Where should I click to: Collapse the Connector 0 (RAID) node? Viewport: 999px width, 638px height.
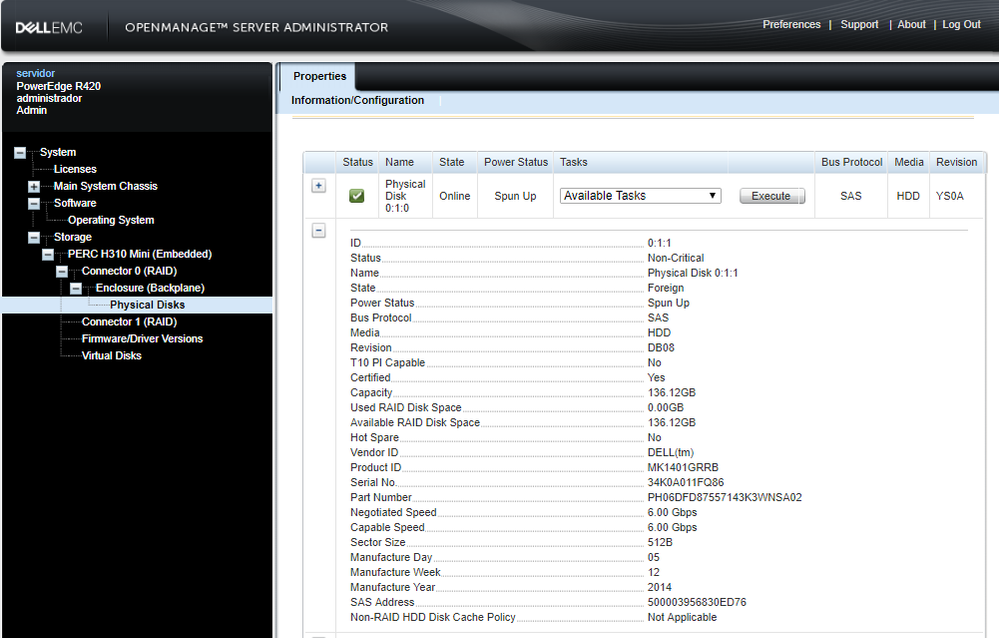click(62, 271)
